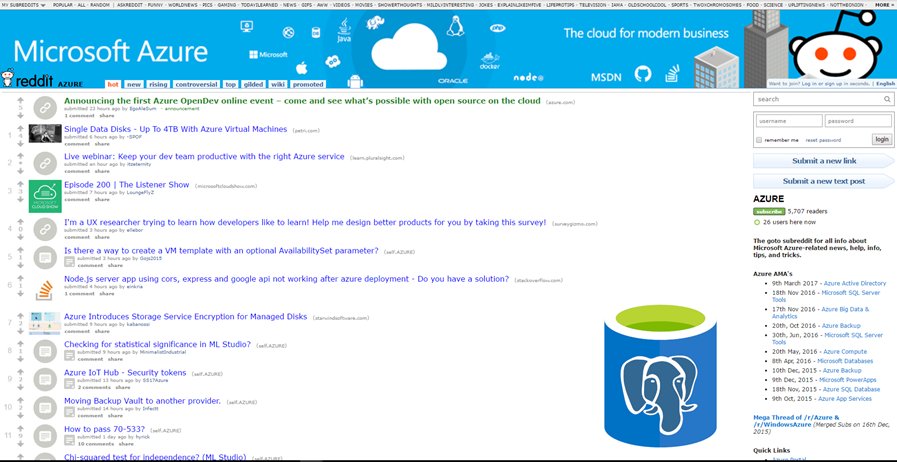Click the search magnifier icon

coord(887,99)
